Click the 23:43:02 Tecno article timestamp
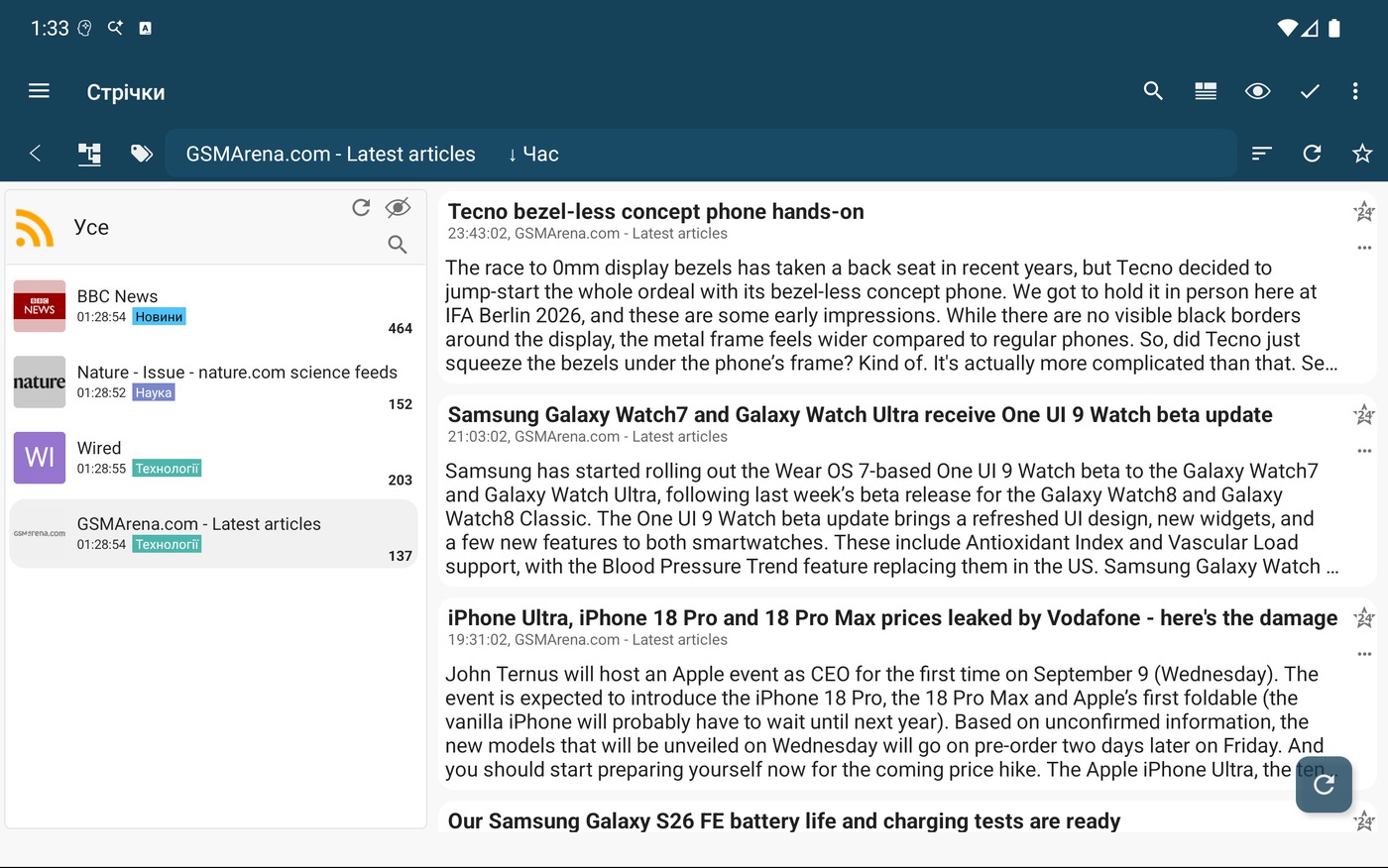The height and width of the screenshot is (868, 1388). click(x=477, y=234)
